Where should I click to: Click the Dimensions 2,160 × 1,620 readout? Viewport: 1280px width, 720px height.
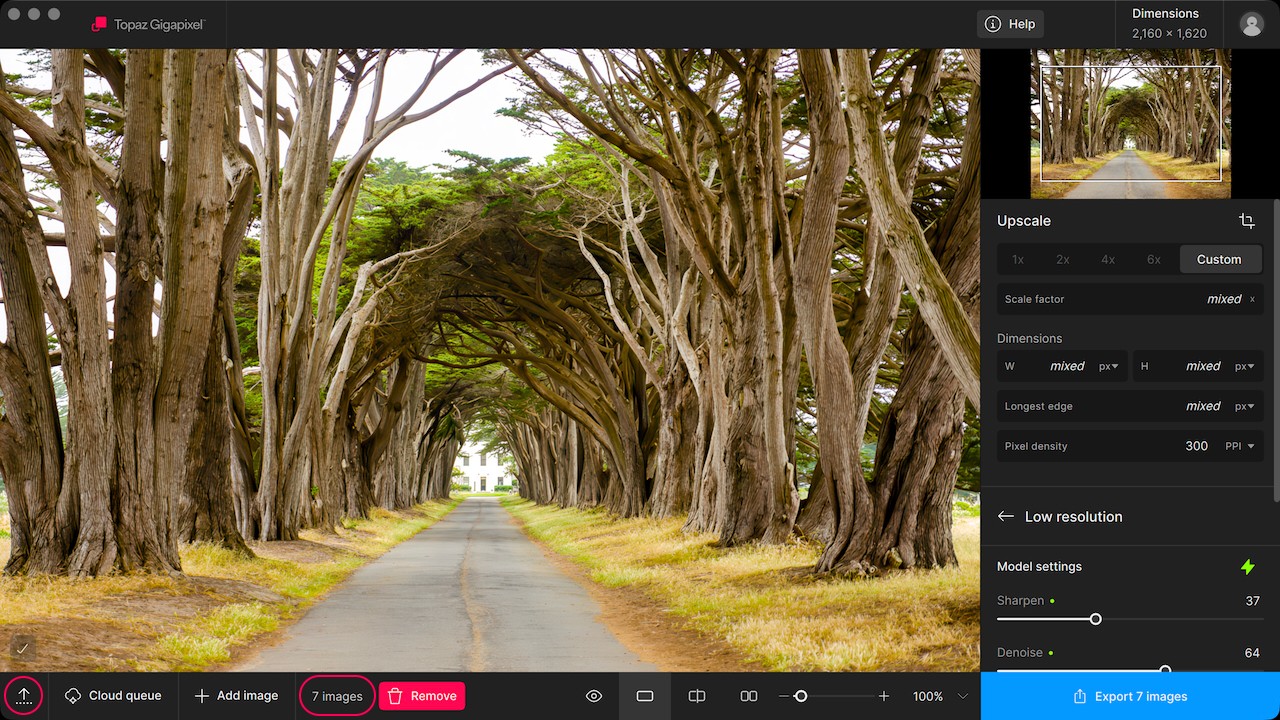pyautogui.click(x=1169, y=24)
